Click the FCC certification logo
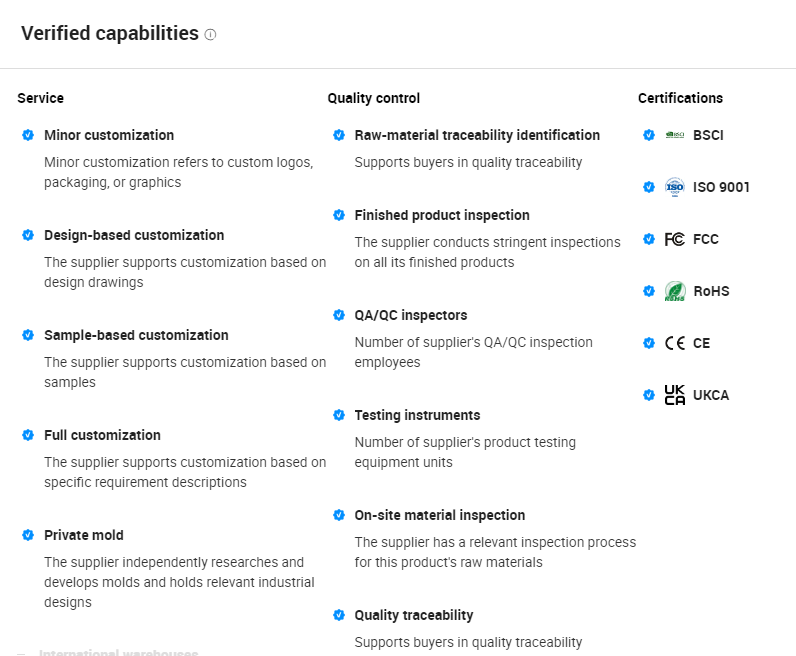 (675, 239)
